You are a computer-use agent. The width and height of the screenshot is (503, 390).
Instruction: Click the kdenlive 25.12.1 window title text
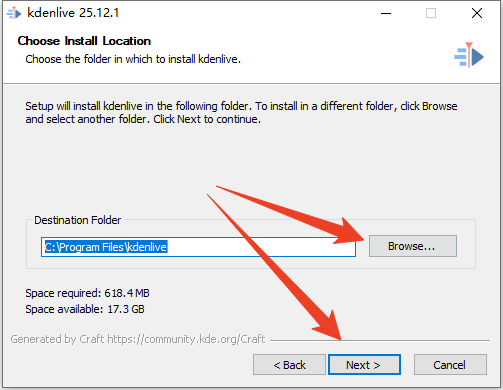click(x=73, y=13)
